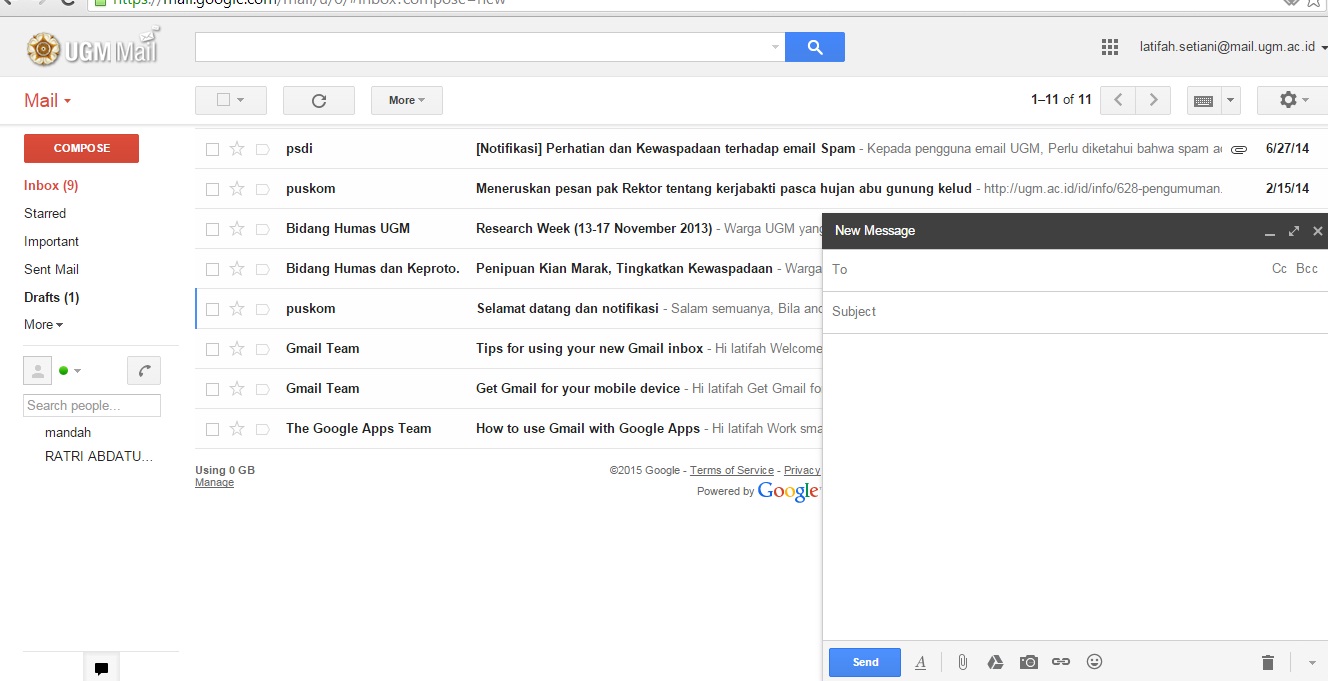Star the Bidang Humas UGM email
1328x681 pixels.
(x=237, y=228)
